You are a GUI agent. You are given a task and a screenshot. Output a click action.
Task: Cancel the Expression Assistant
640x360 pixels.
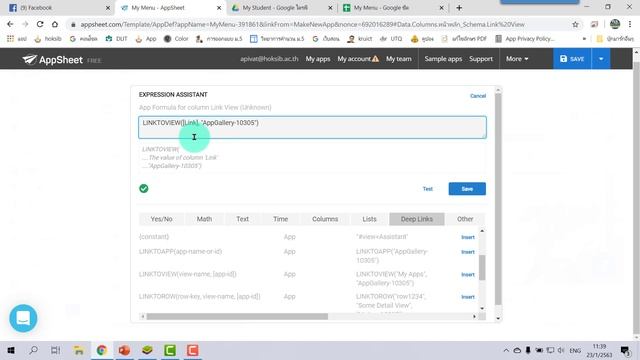[478, 96]
